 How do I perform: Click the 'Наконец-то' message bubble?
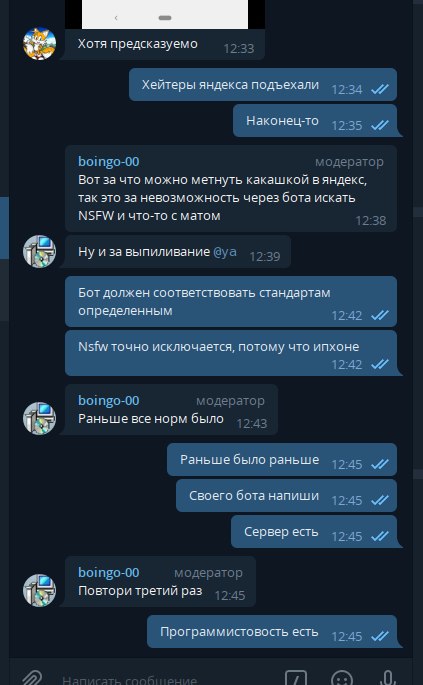tap(315, 121)
